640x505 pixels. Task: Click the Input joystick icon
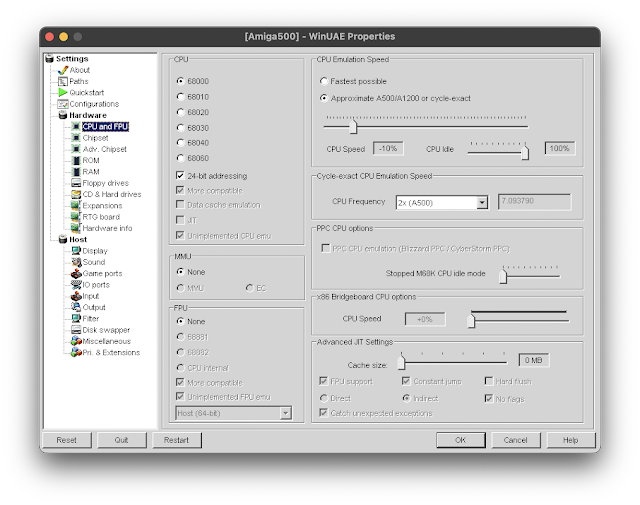click(76, 296)
